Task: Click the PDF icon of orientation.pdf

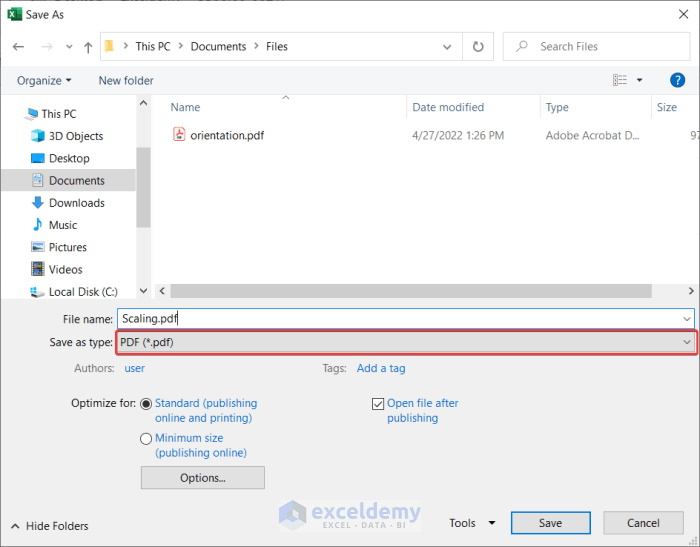Action: coord(179,134)
